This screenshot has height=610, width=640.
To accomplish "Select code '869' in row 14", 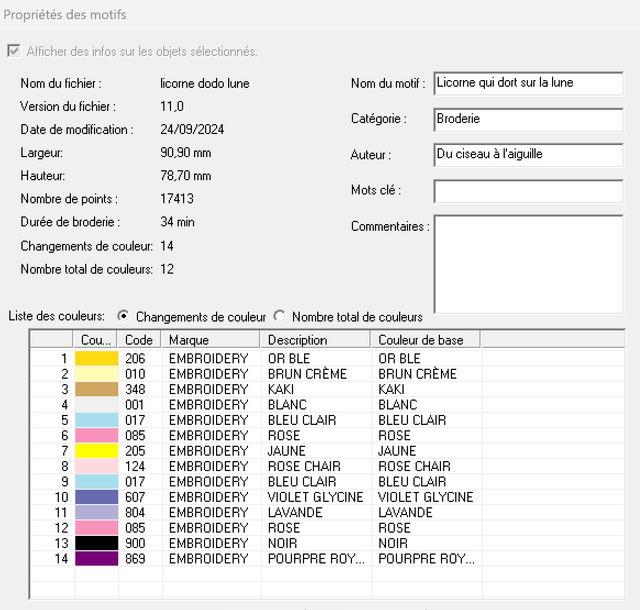I will (x=135, y=559).
